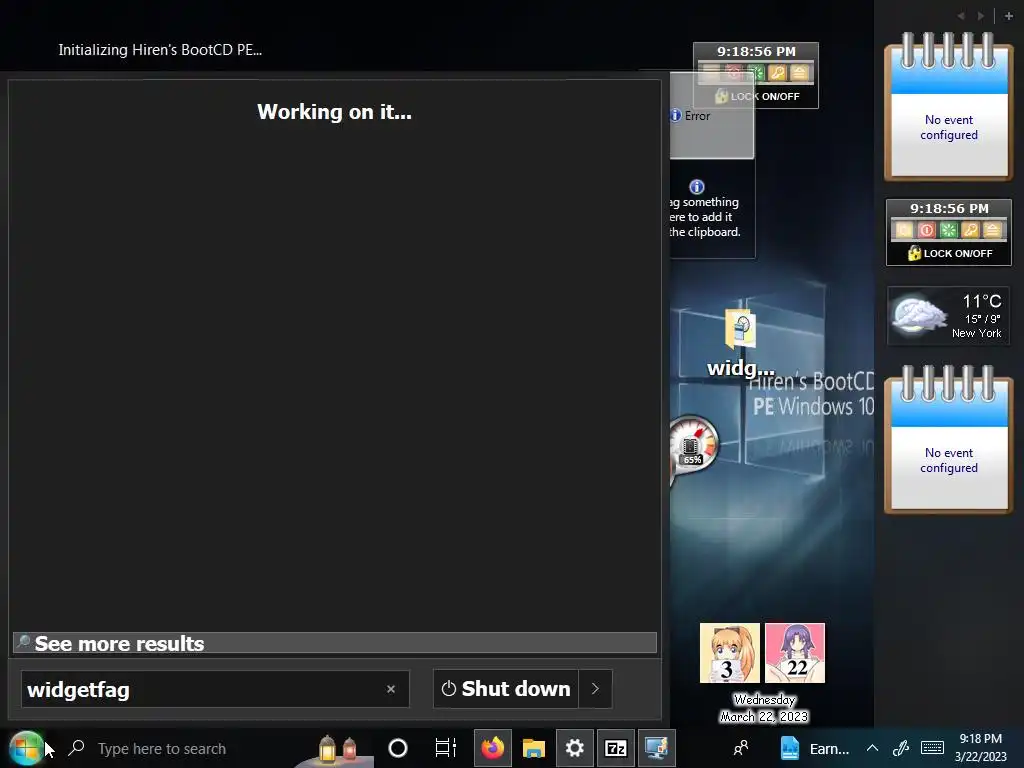Viewport: 1024px width, 768px height.
Task: Add a gadget with plus button
Action: 1009,16
